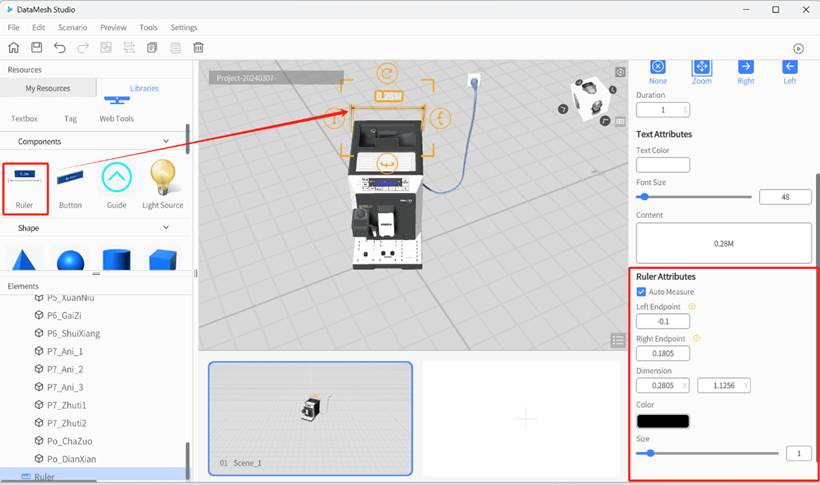Choose the Zoom animation option
This screenshot has height=485, width=820.
pos(702,68)
